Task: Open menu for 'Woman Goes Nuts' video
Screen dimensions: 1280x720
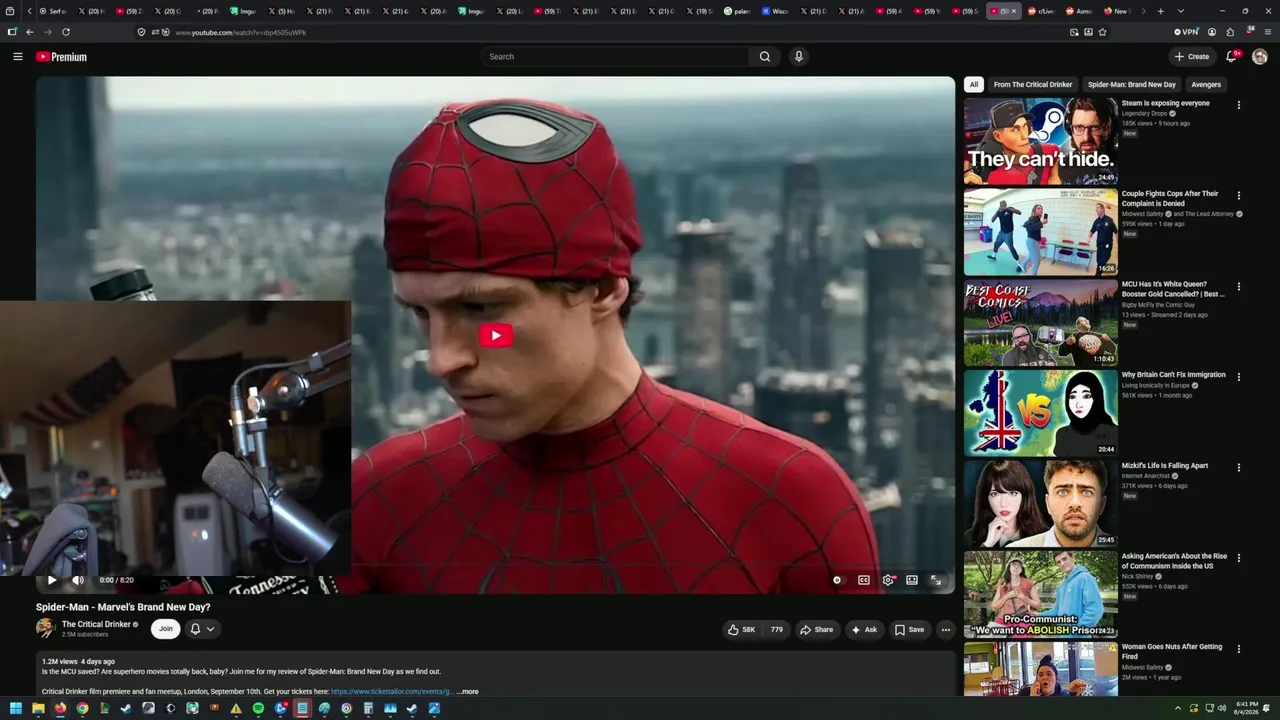Action: click(1239, 649)
